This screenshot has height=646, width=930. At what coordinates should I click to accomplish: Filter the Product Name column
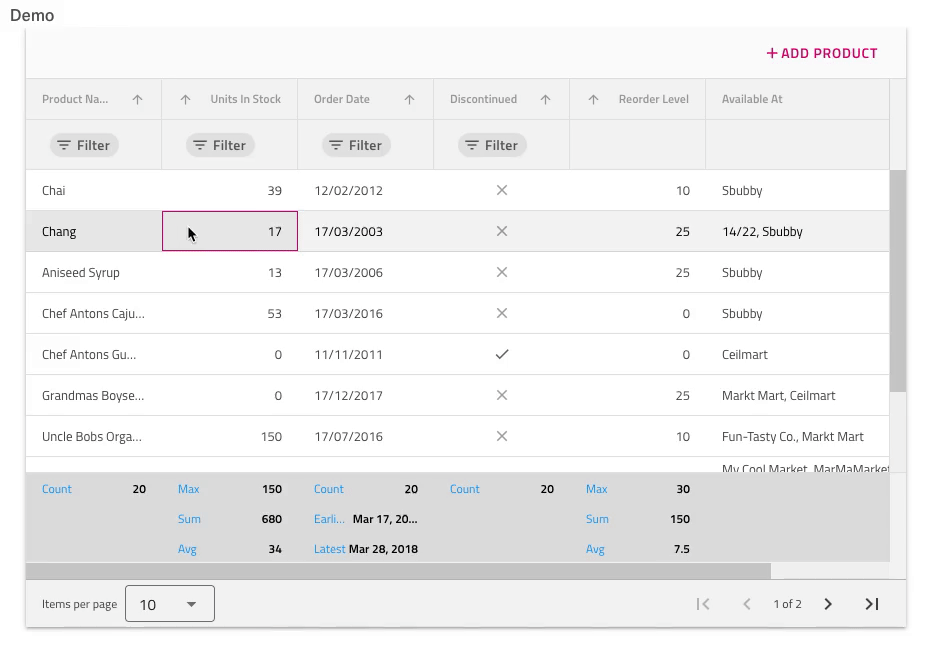[x=84, y=145]
